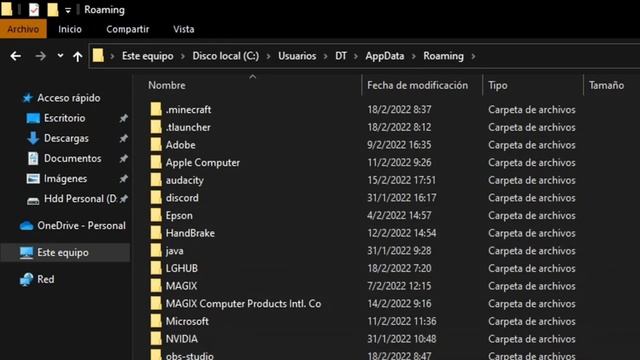Select the Microsoft folder name
The width and height of the screenshot is (640, 360).
(x=187, y=321)
